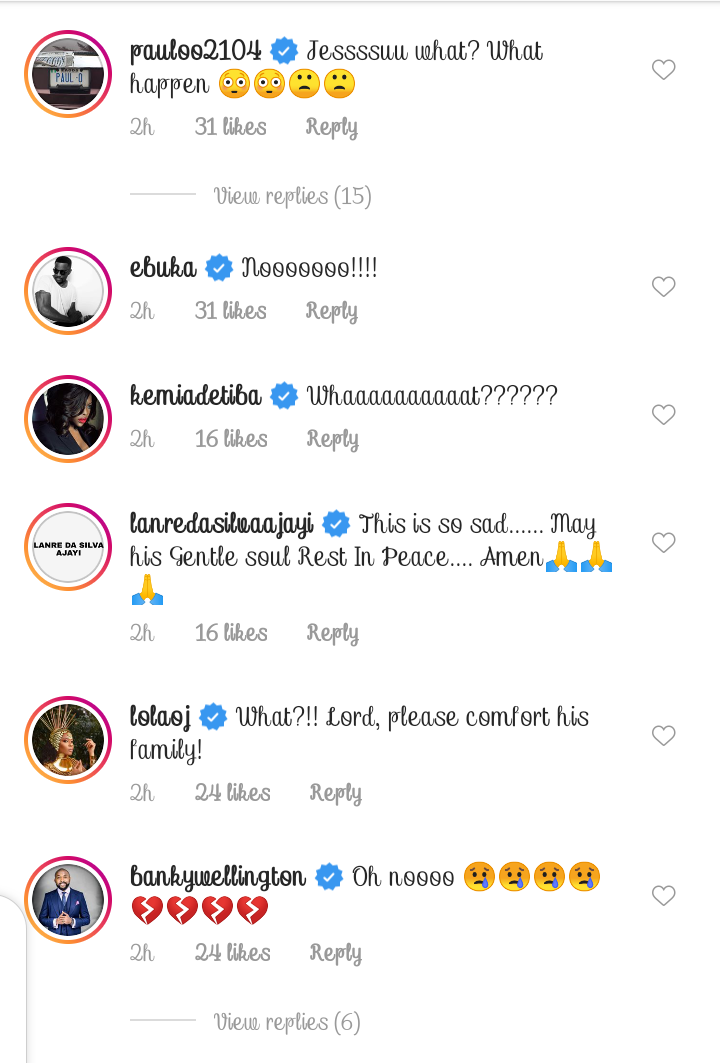Screen dimensions: 720x1063
Task: Show 6 replies under bankywellington's comment
Action: point(286,1022)
